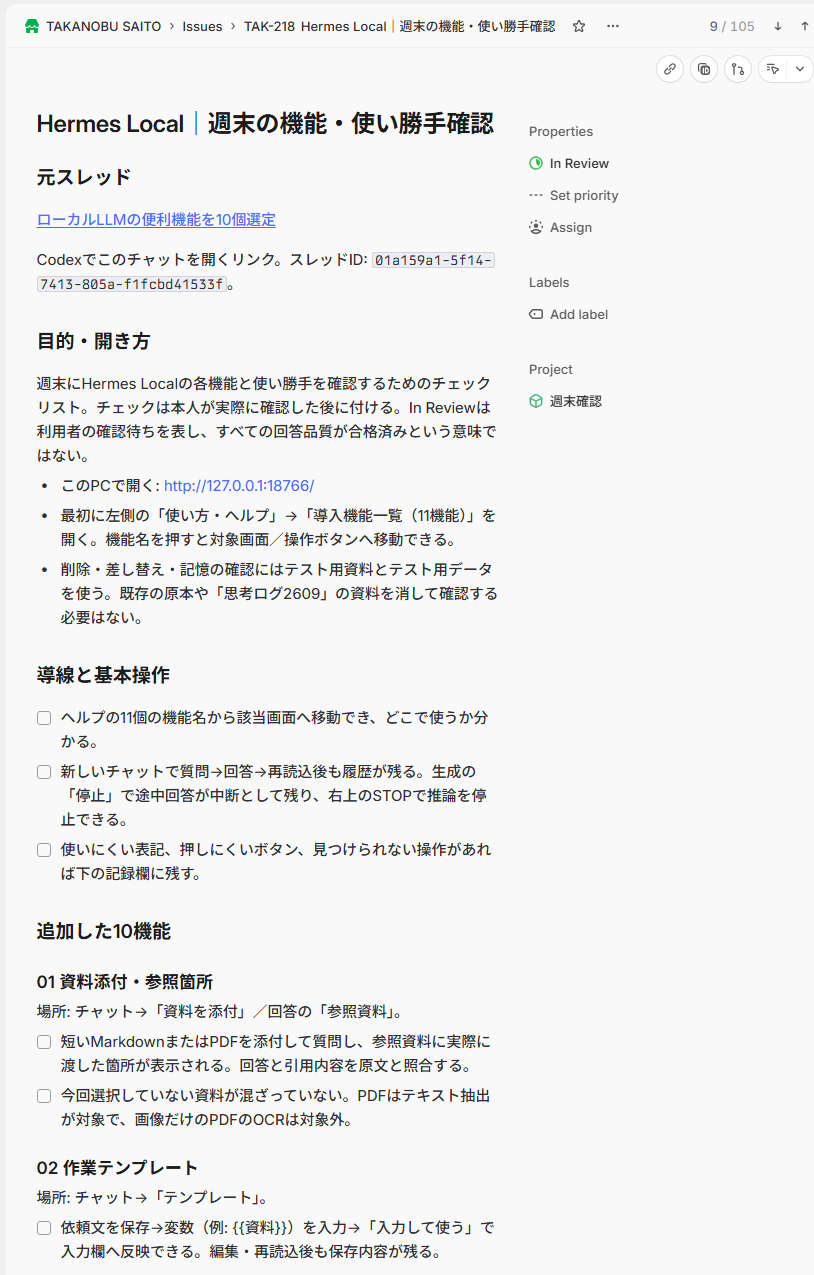Click the 02 作業テンプレート heading

point(118,1168)
